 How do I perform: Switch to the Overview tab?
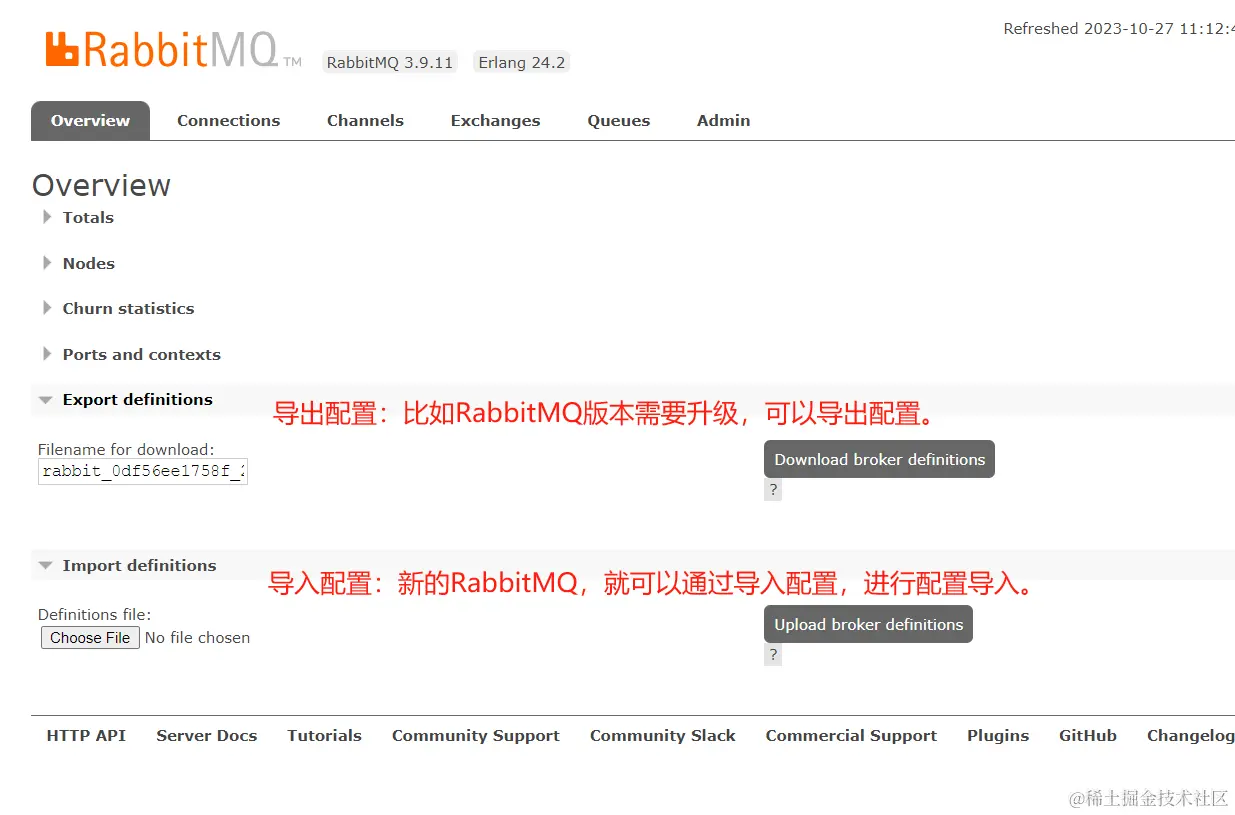[90, 120]
